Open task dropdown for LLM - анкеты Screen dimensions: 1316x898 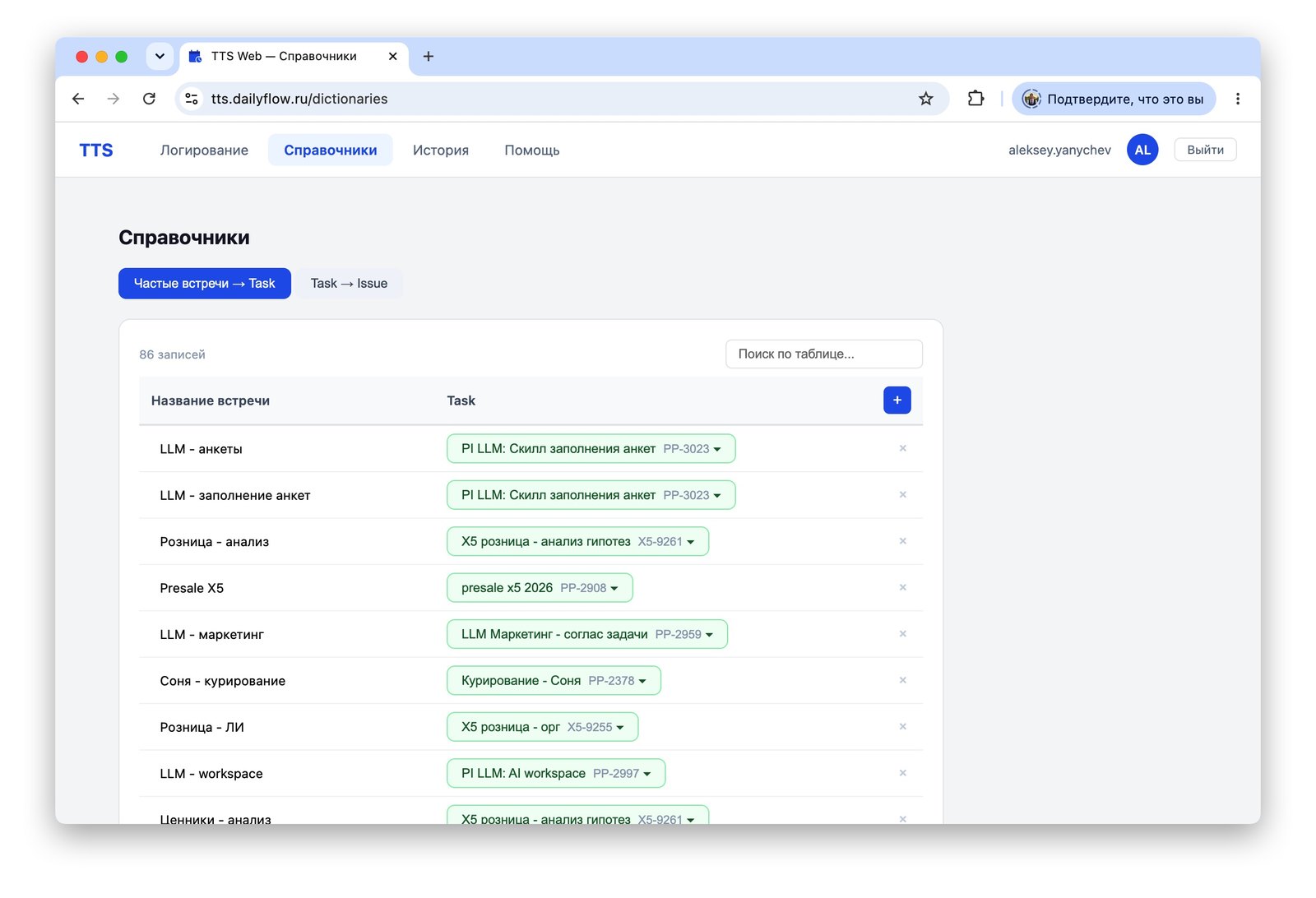(591, 449)
